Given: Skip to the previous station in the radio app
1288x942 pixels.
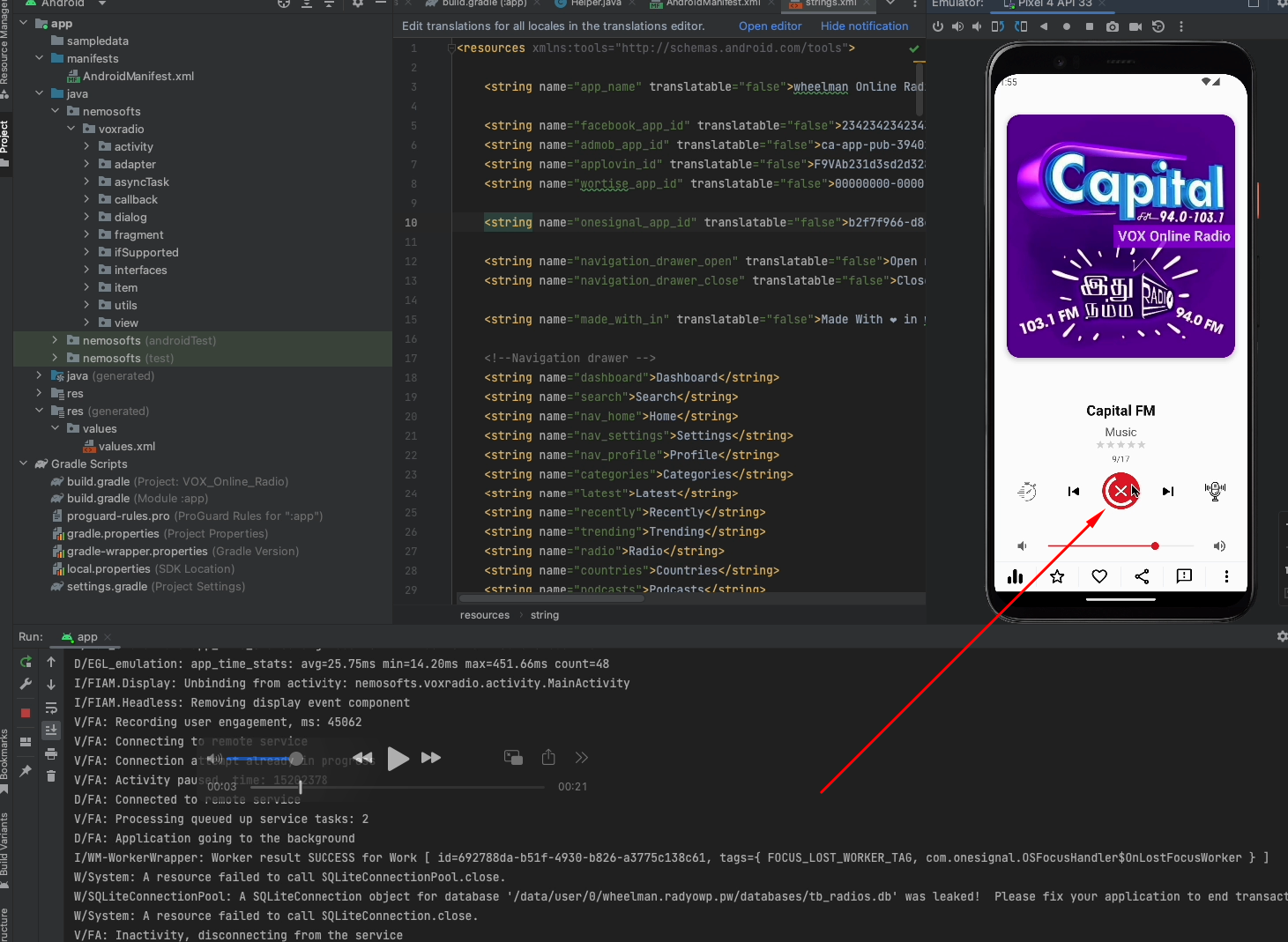Looking at the screenshot, I should pos(1074,492).
